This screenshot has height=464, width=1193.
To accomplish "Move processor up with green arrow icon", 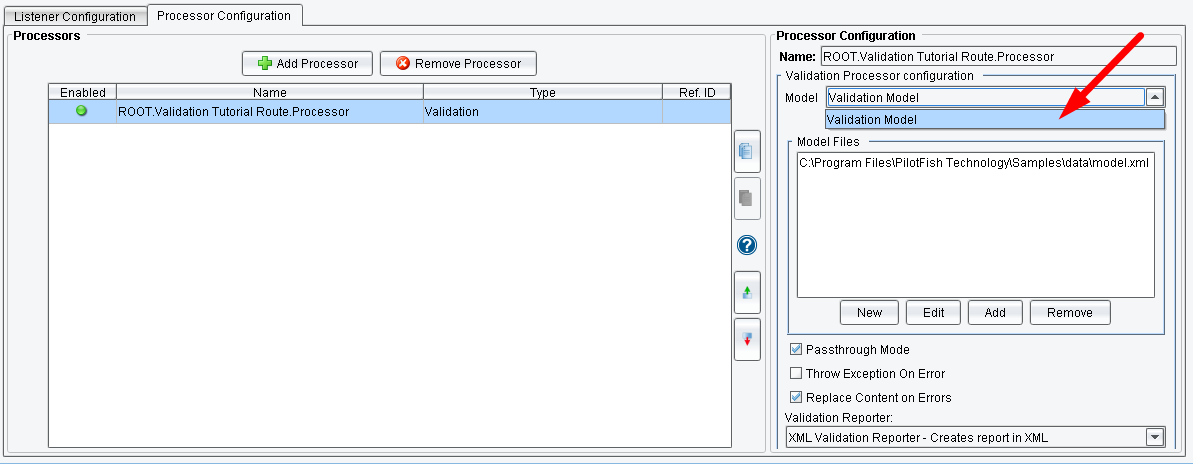I will [747, 293].
